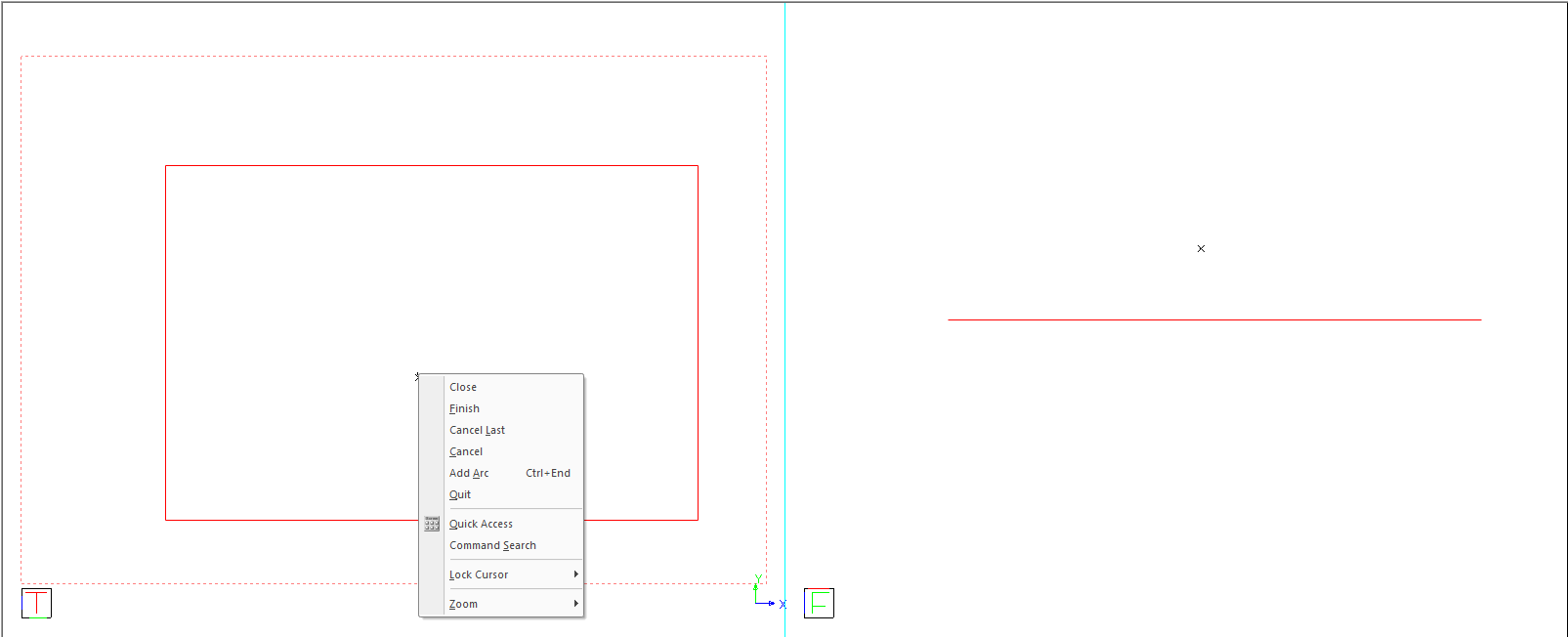The width and height of the screenshot is (1568, 637).
Task: Click the Front view 'F' icon
Action: pos(819,603)
